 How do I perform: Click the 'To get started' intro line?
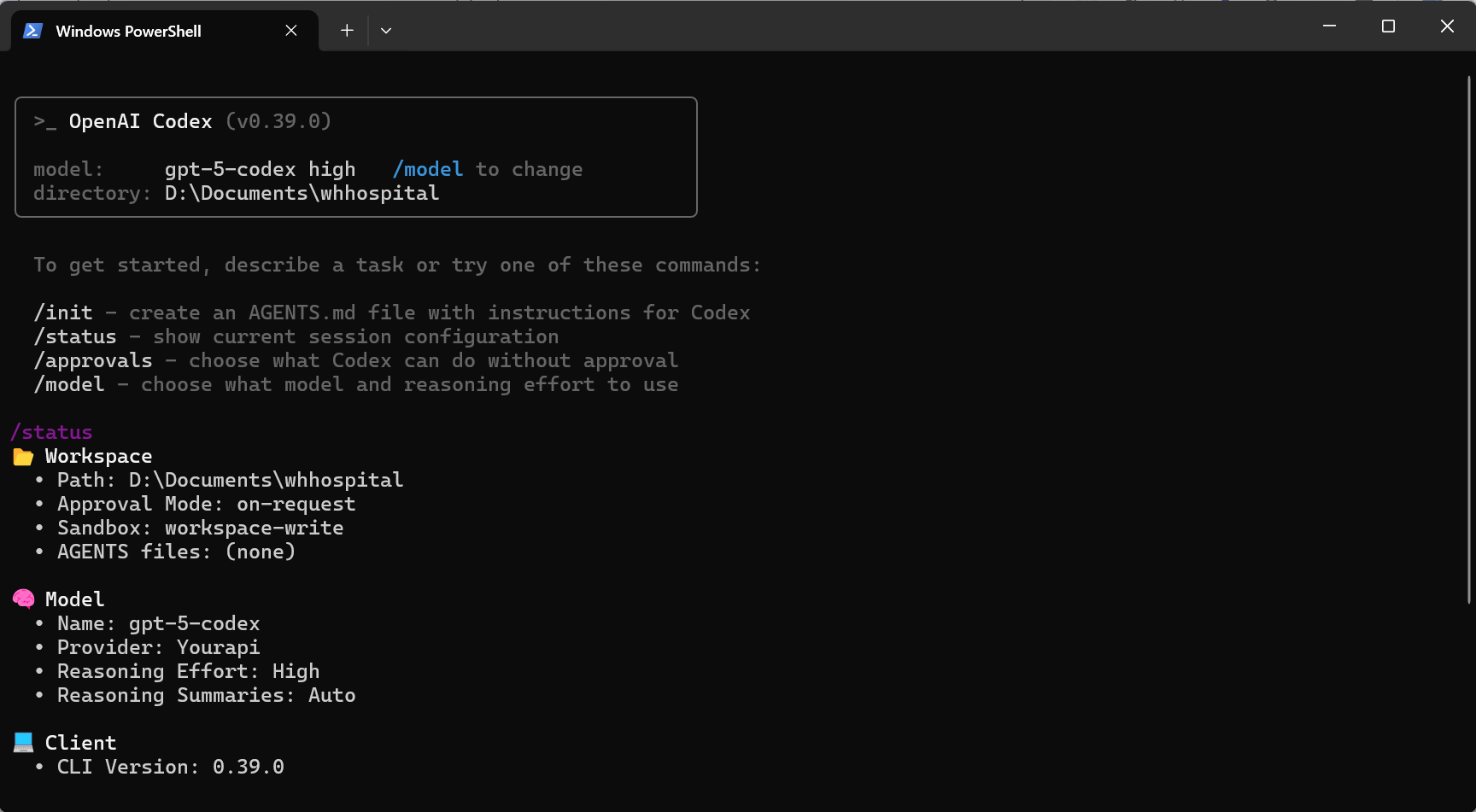coord(398,265)
